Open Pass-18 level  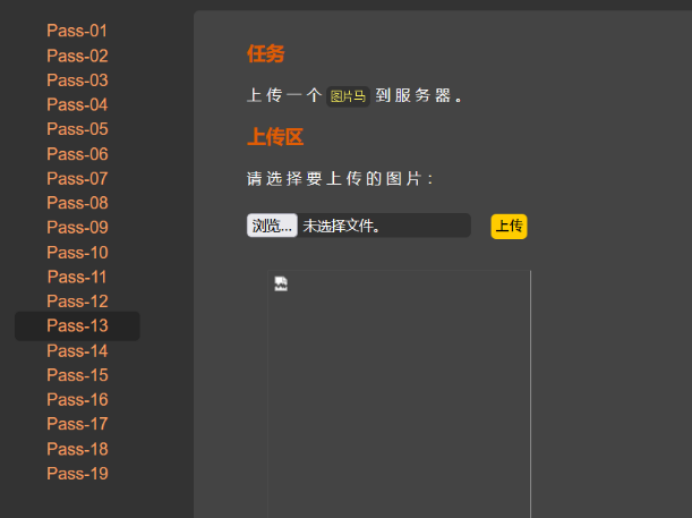[x=77, y=449]
